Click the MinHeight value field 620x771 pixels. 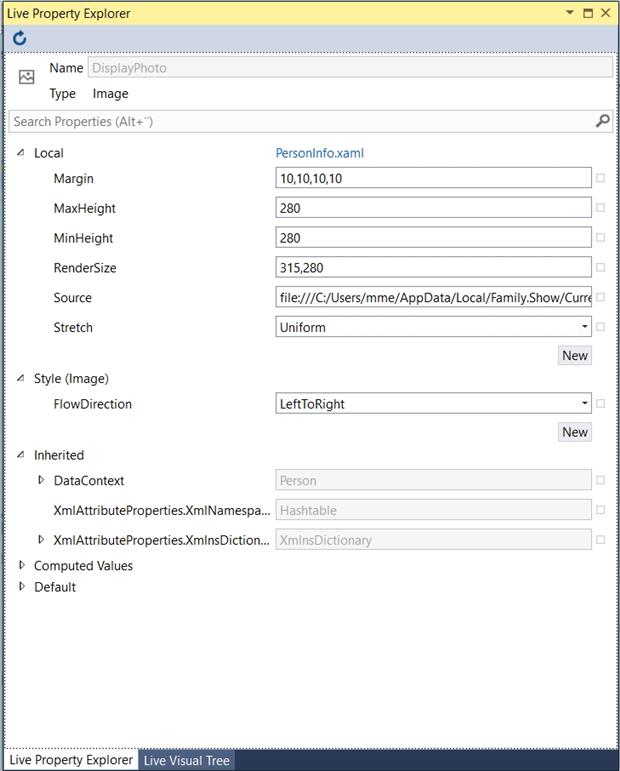433,238
